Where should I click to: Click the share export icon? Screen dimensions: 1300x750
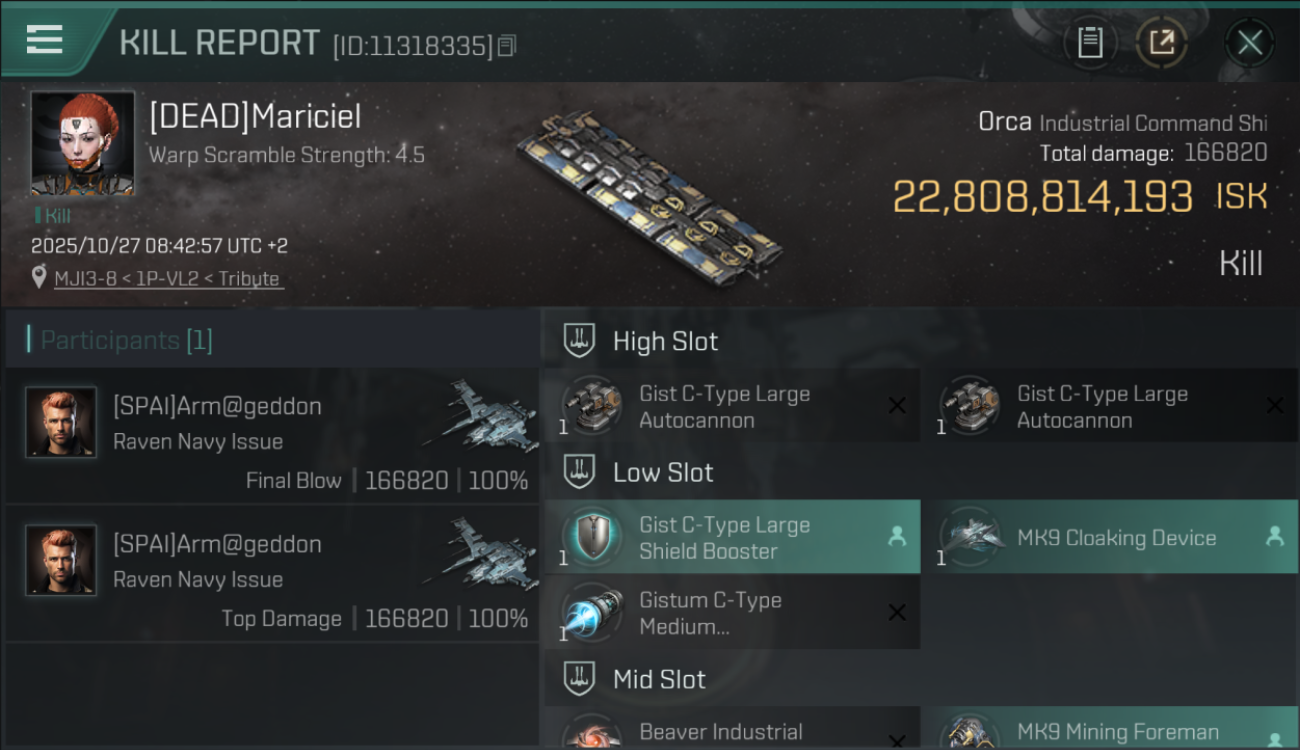pyautogui.click(x=1161, y=42)
